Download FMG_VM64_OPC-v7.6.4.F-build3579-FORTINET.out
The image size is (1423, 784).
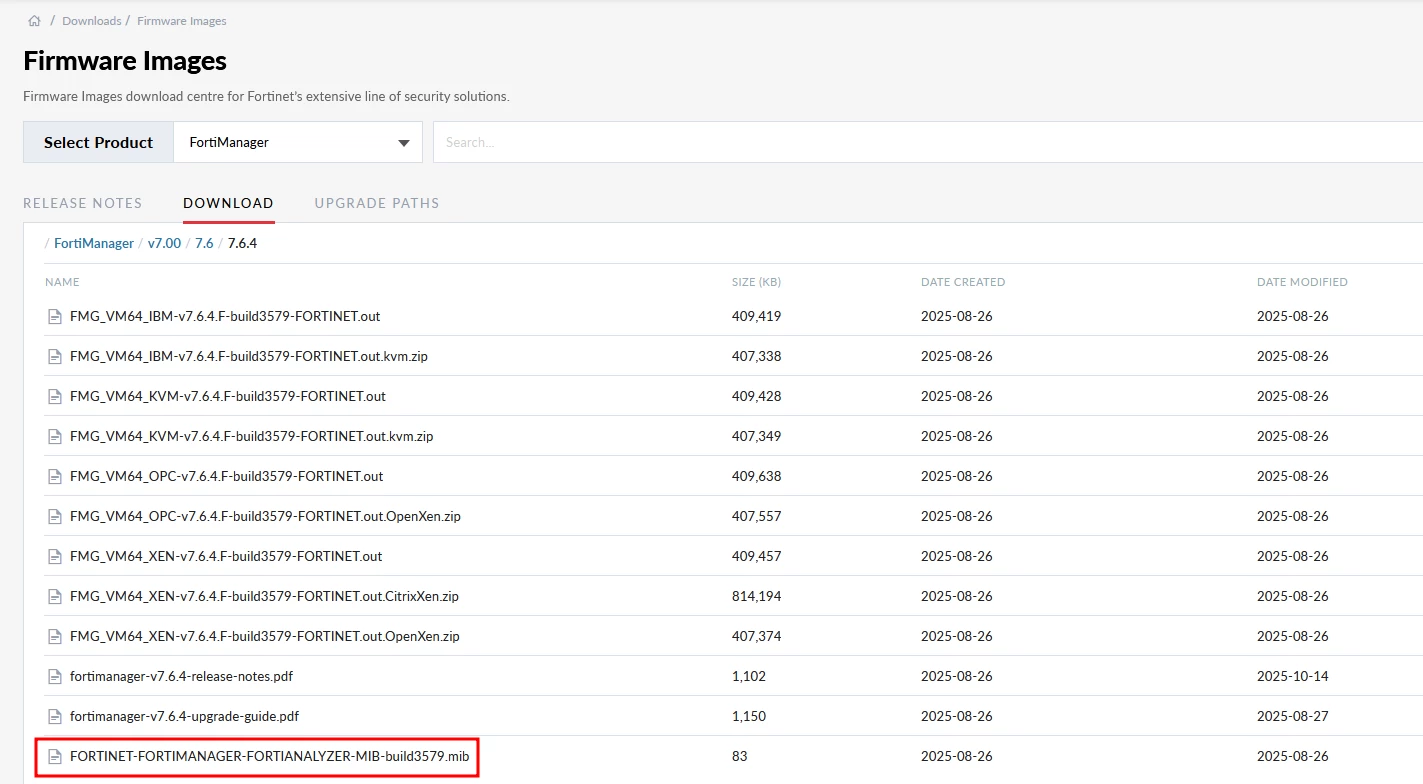coord(227,476)
